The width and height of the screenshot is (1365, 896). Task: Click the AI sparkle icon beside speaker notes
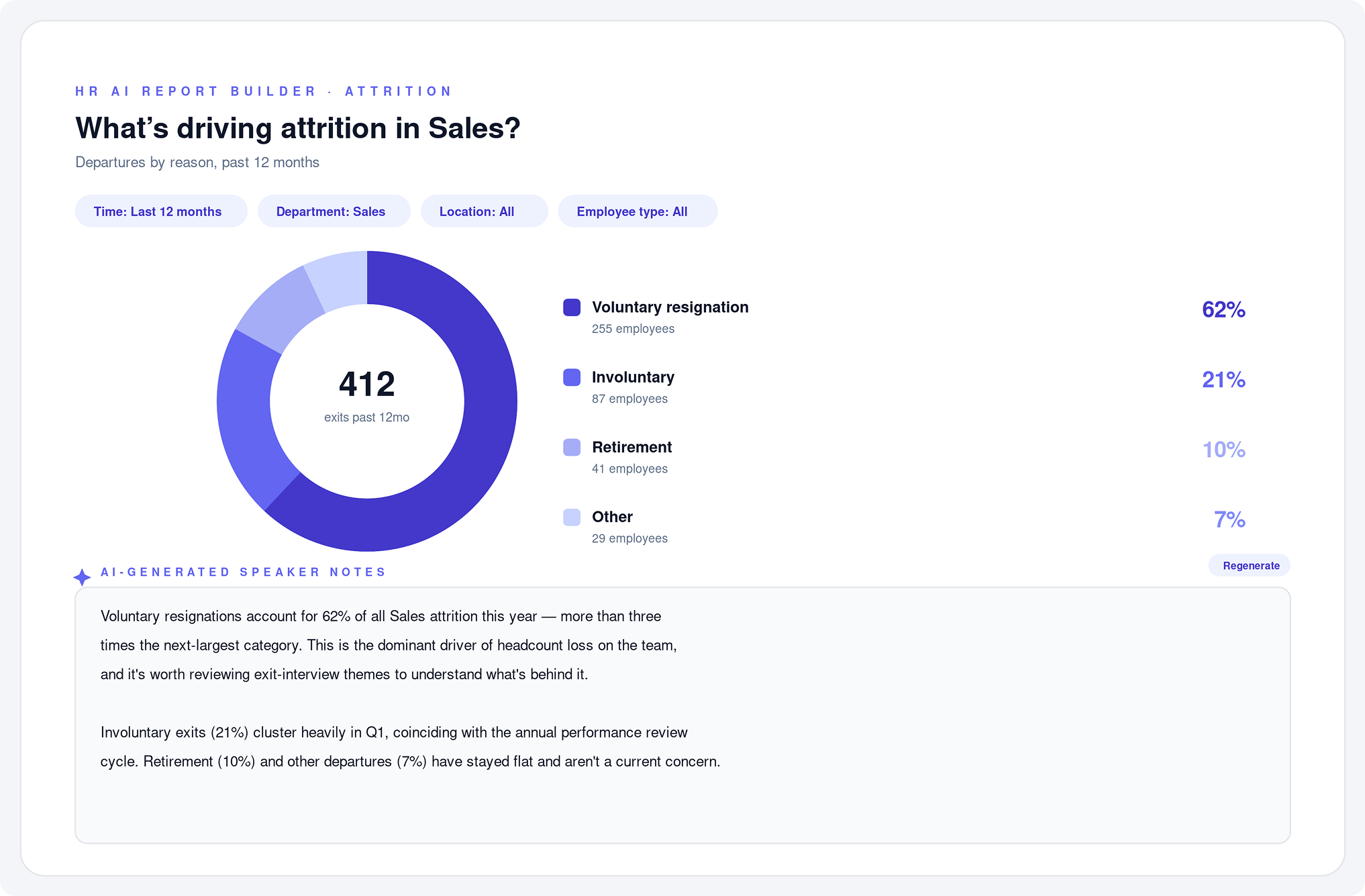[82, 577]
